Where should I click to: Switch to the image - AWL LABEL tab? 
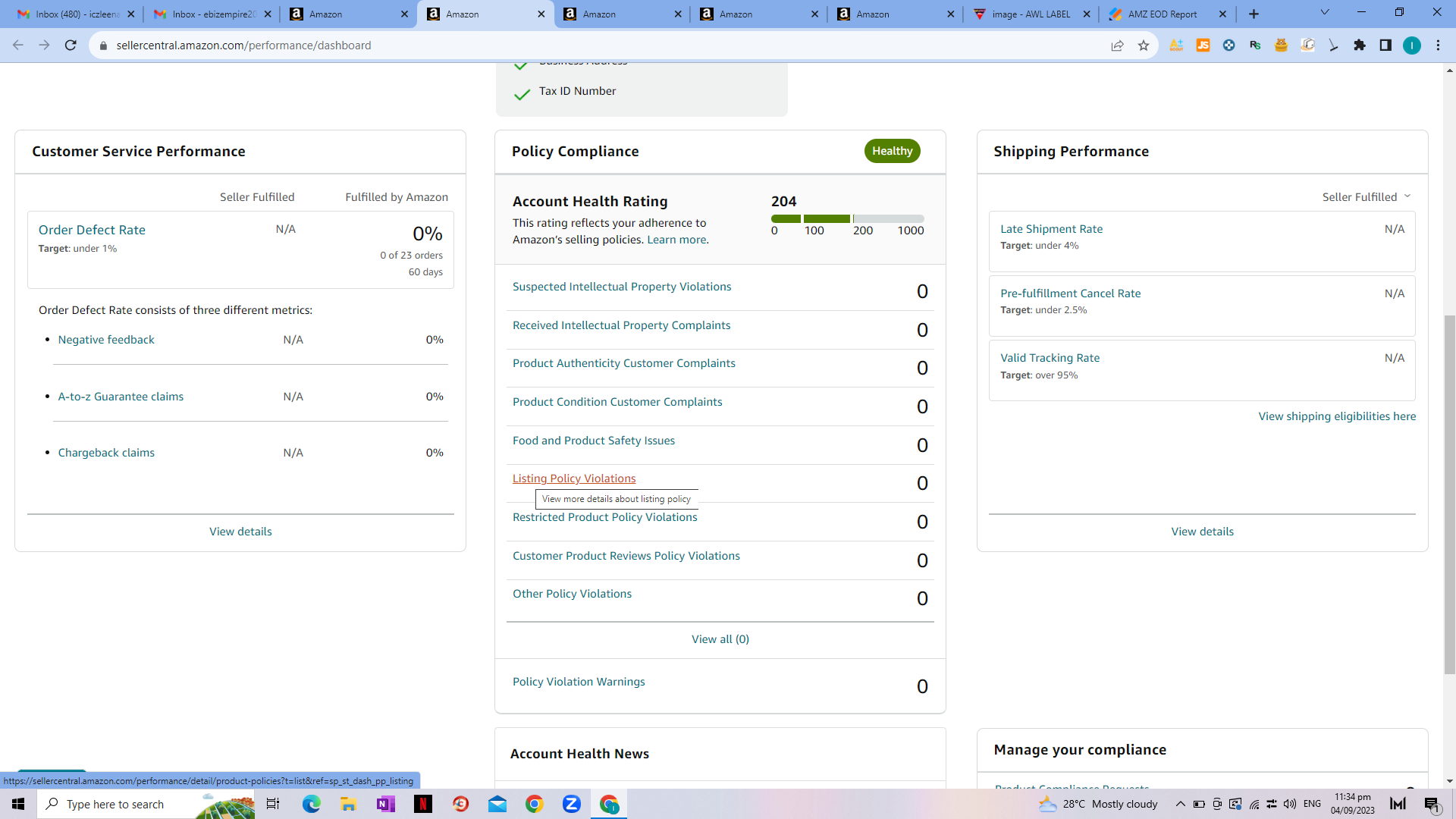click(1031, 14)
